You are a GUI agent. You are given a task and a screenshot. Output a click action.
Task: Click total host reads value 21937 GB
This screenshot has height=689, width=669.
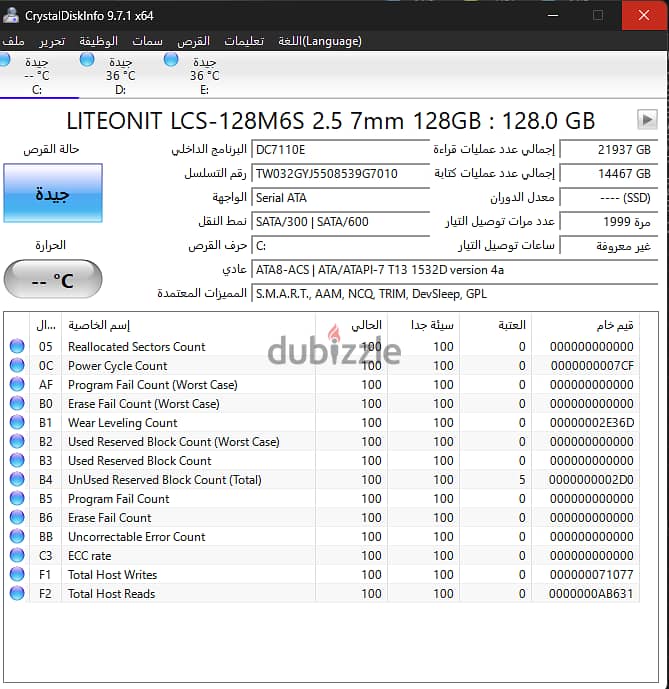(609, 150)
